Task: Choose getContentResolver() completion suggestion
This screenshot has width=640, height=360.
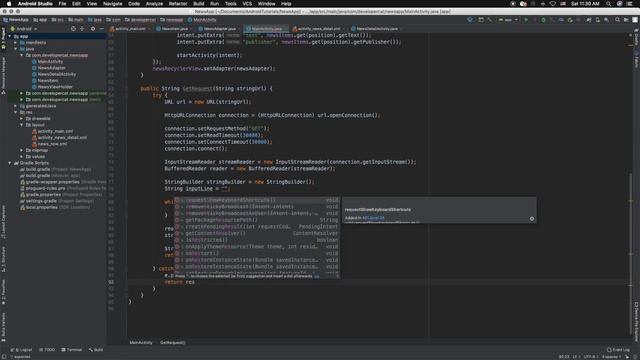Action: pos(257,233)
